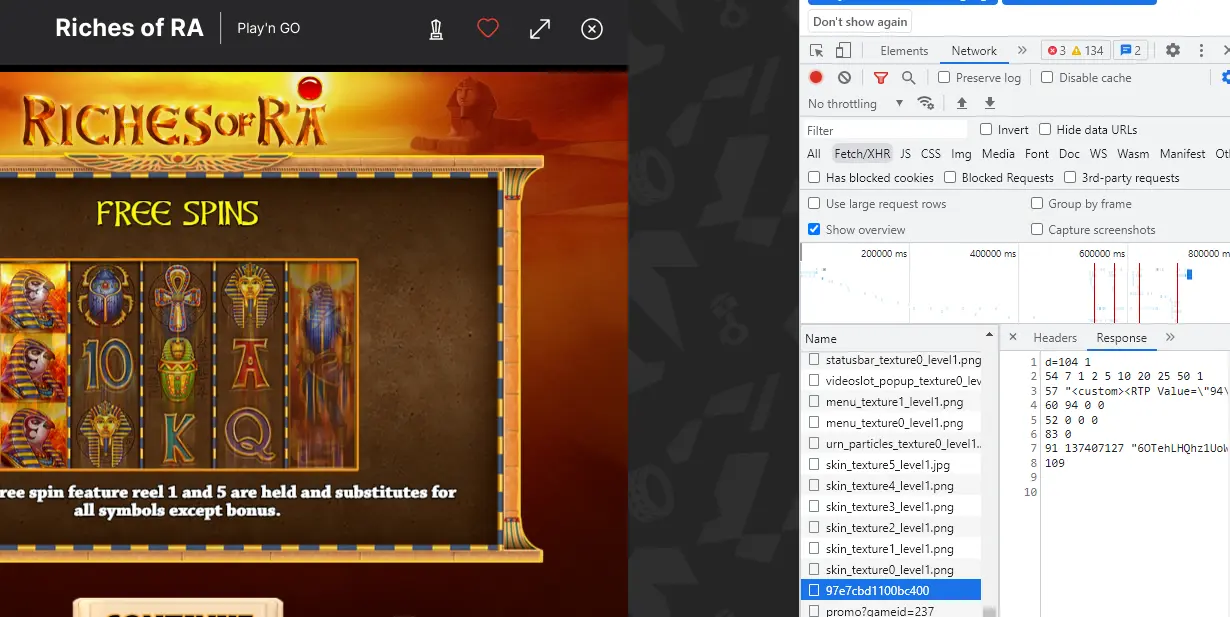1230x617 pixels.
Task: Filter requests by JS
Action: coord(905,154)
